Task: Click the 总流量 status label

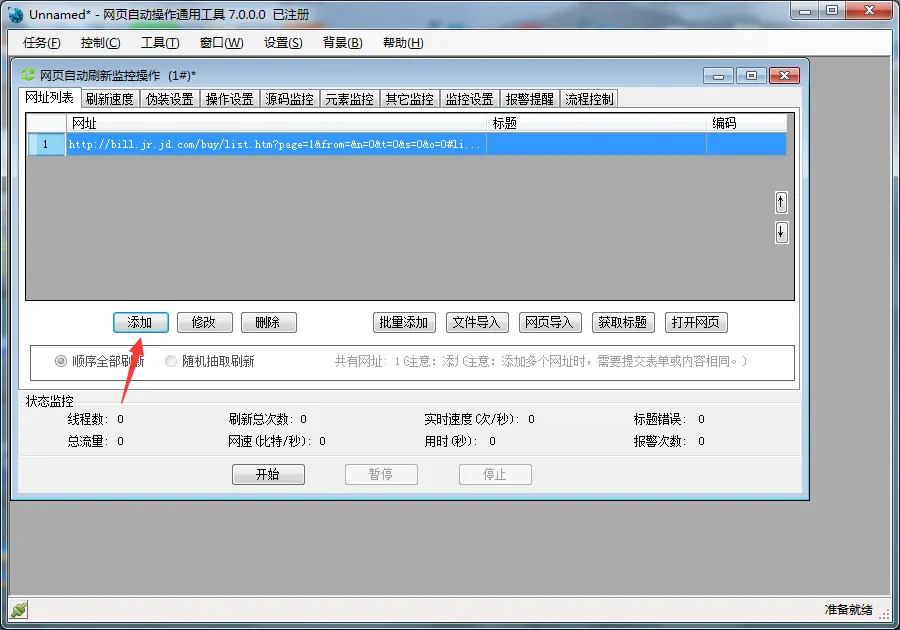Action: (88, 441)
